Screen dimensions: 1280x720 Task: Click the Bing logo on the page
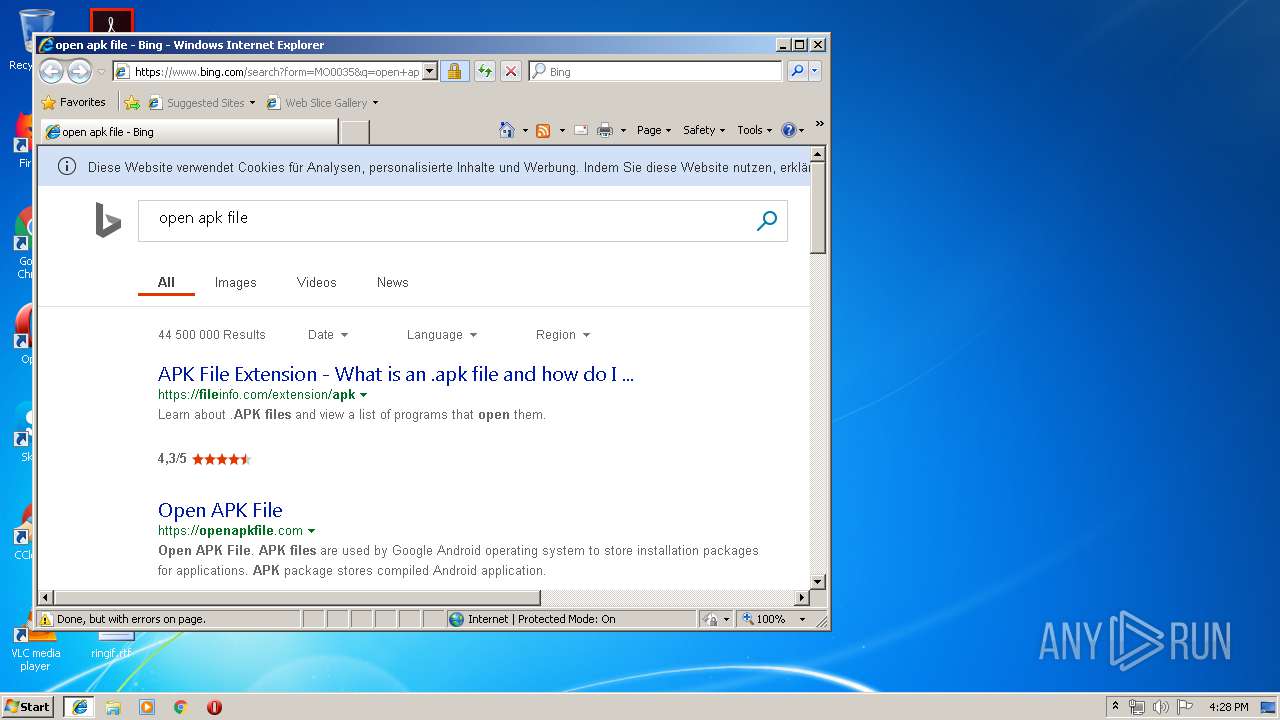[x=108, y=220]
